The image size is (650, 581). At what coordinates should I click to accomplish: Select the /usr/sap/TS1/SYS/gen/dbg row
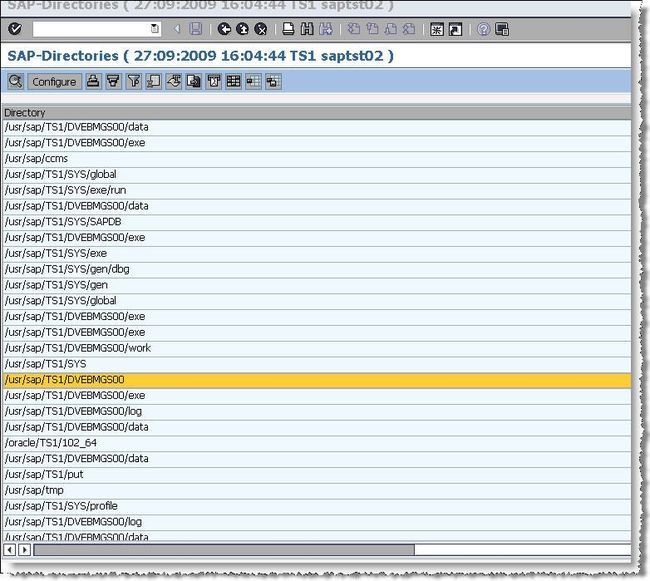(x=317, y=269)
